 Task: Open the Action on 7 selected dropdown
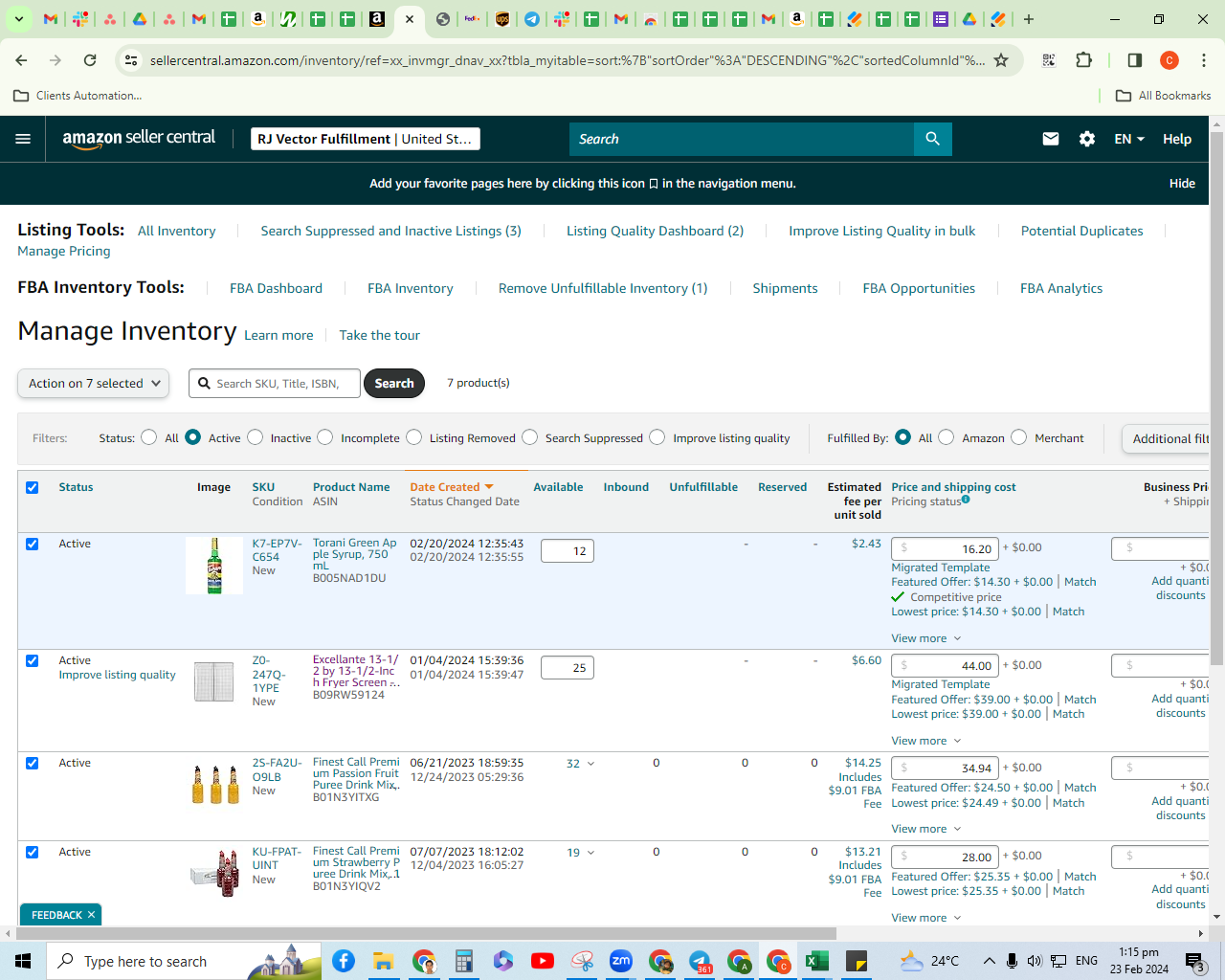tap(94, 384)
